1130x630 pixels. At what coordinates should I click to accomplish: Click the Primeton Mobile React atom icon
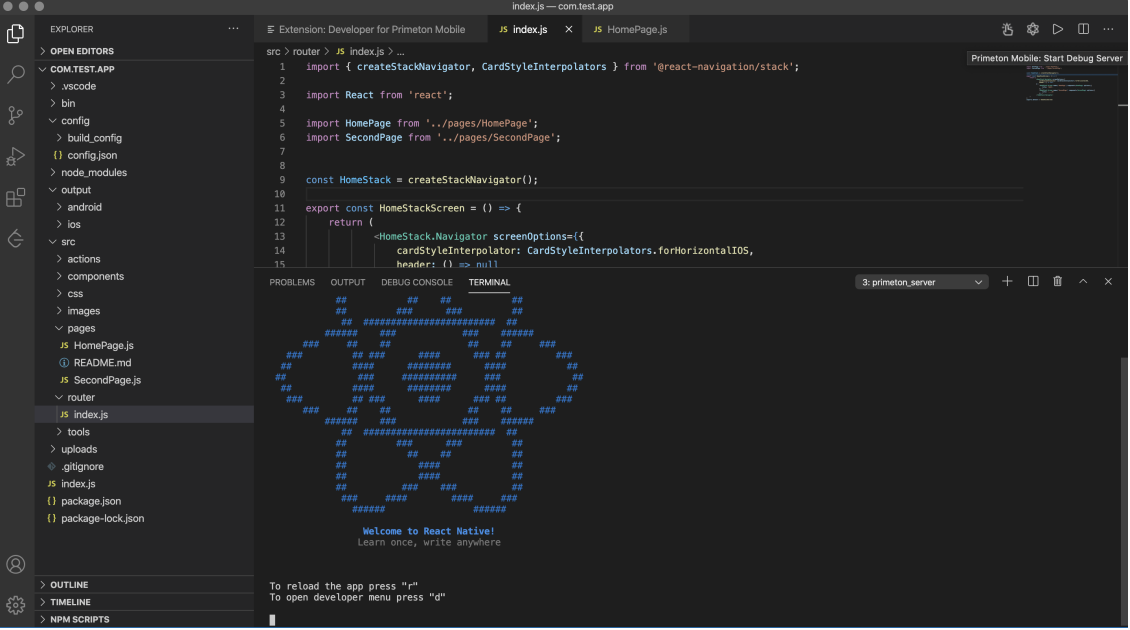coord(1033,30)
